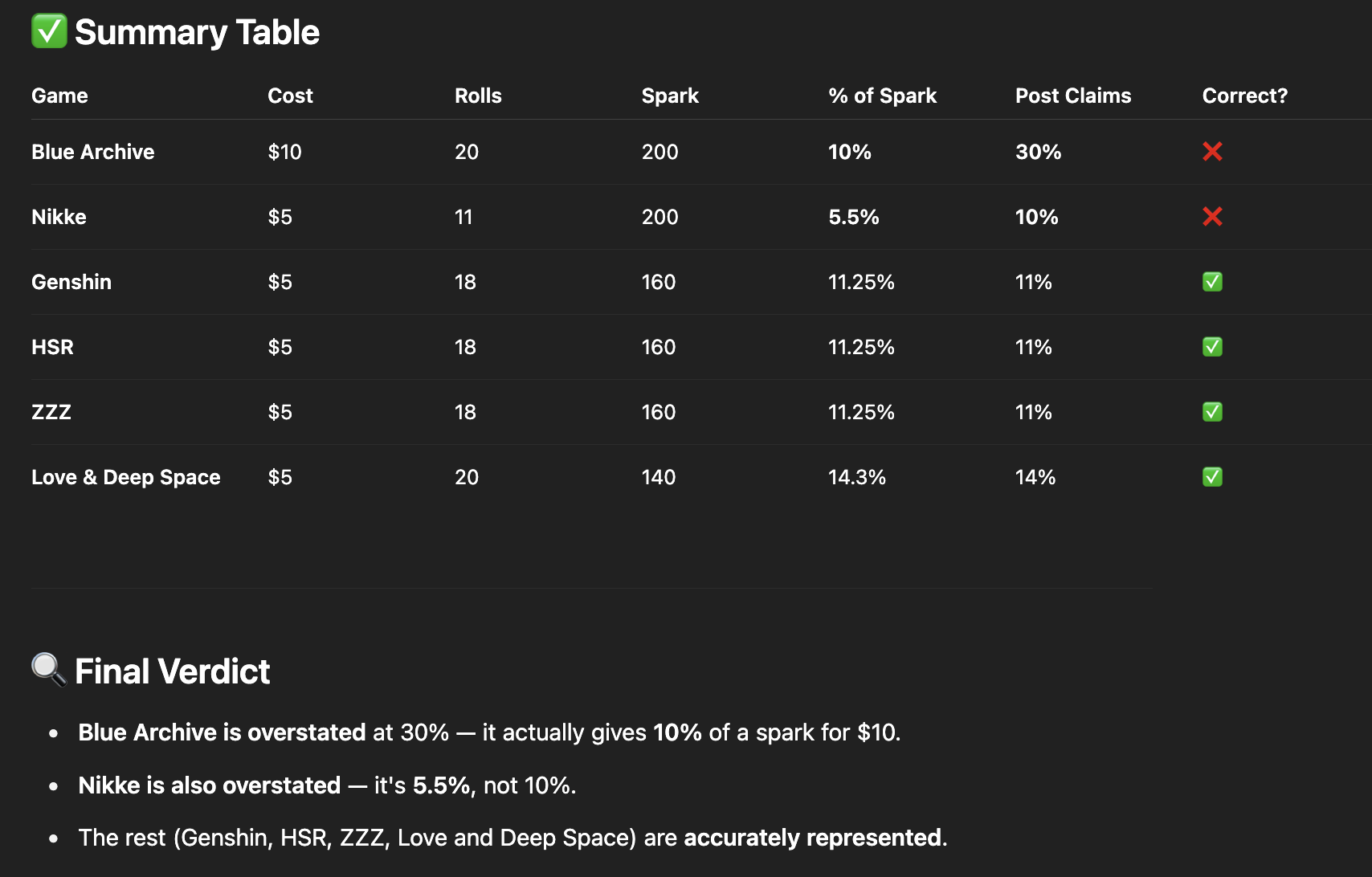Click the red X in Blue Archive row
The width and height of the screenshot is (1372, 877).
[x=1212, y=151]
